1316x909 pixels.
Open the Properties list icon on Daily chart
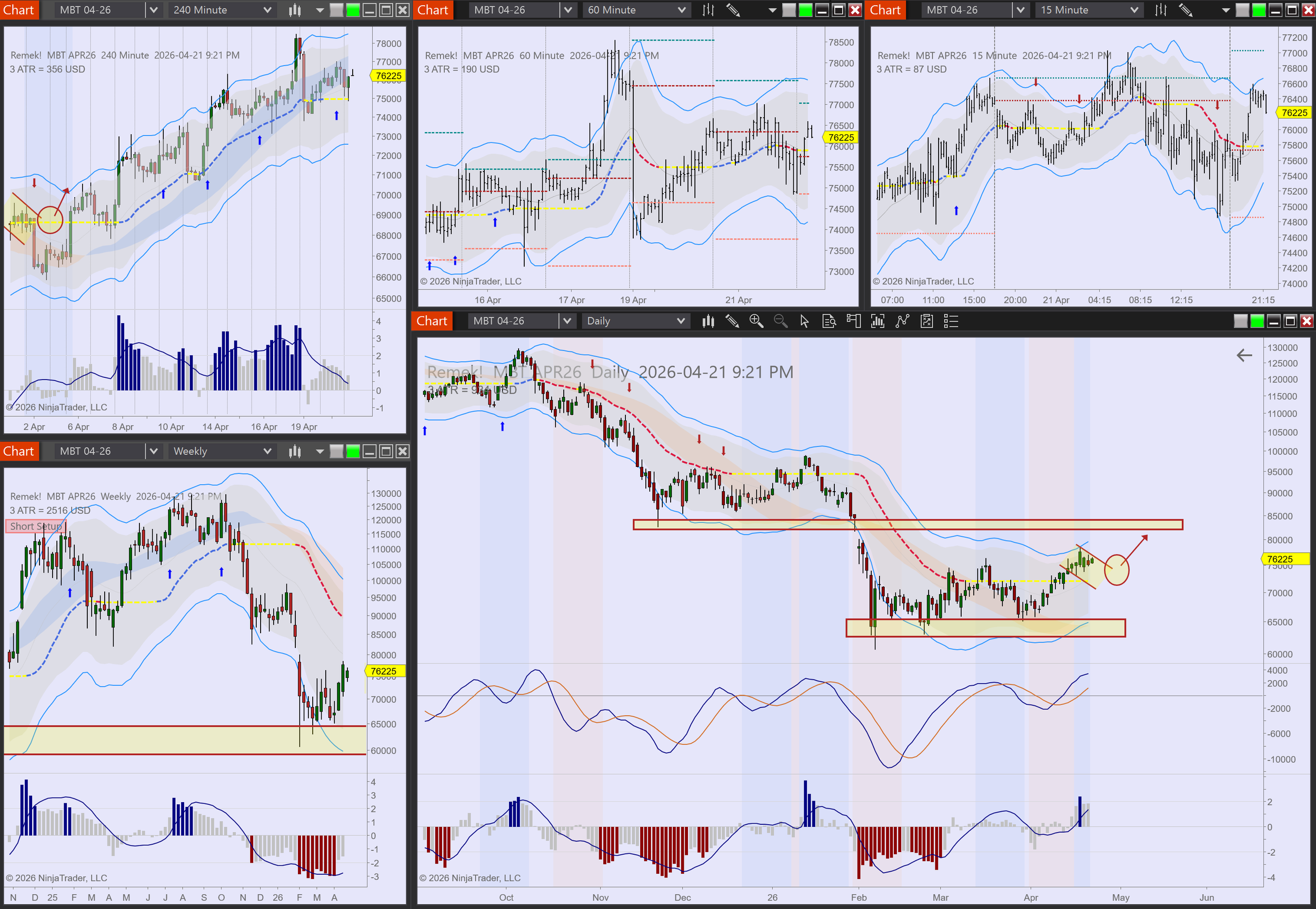(951, 321)
